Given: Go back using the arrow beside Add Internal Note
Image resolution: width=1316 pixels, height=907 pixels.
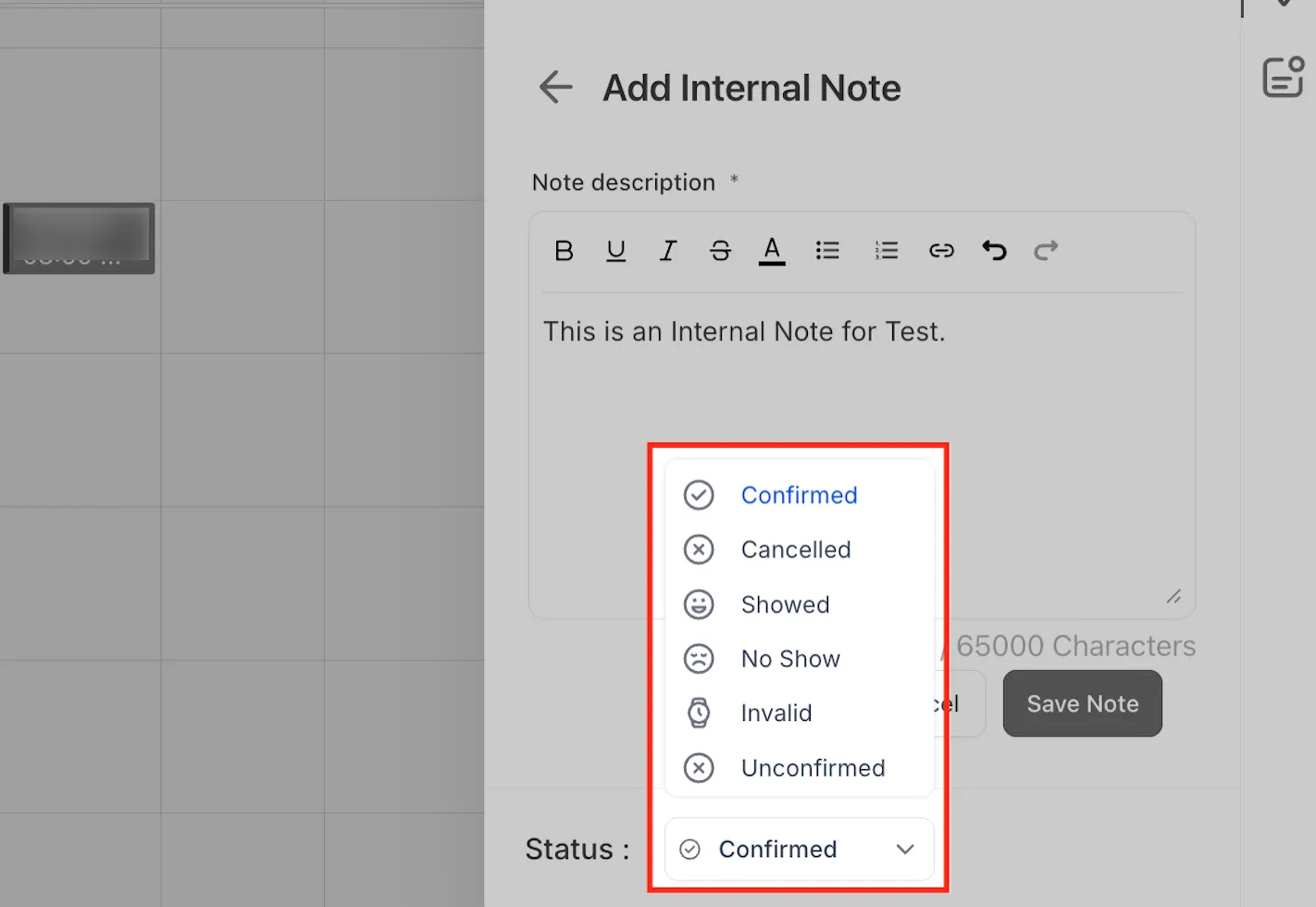Looking at the screenshot, I should (x=556, y=88).
